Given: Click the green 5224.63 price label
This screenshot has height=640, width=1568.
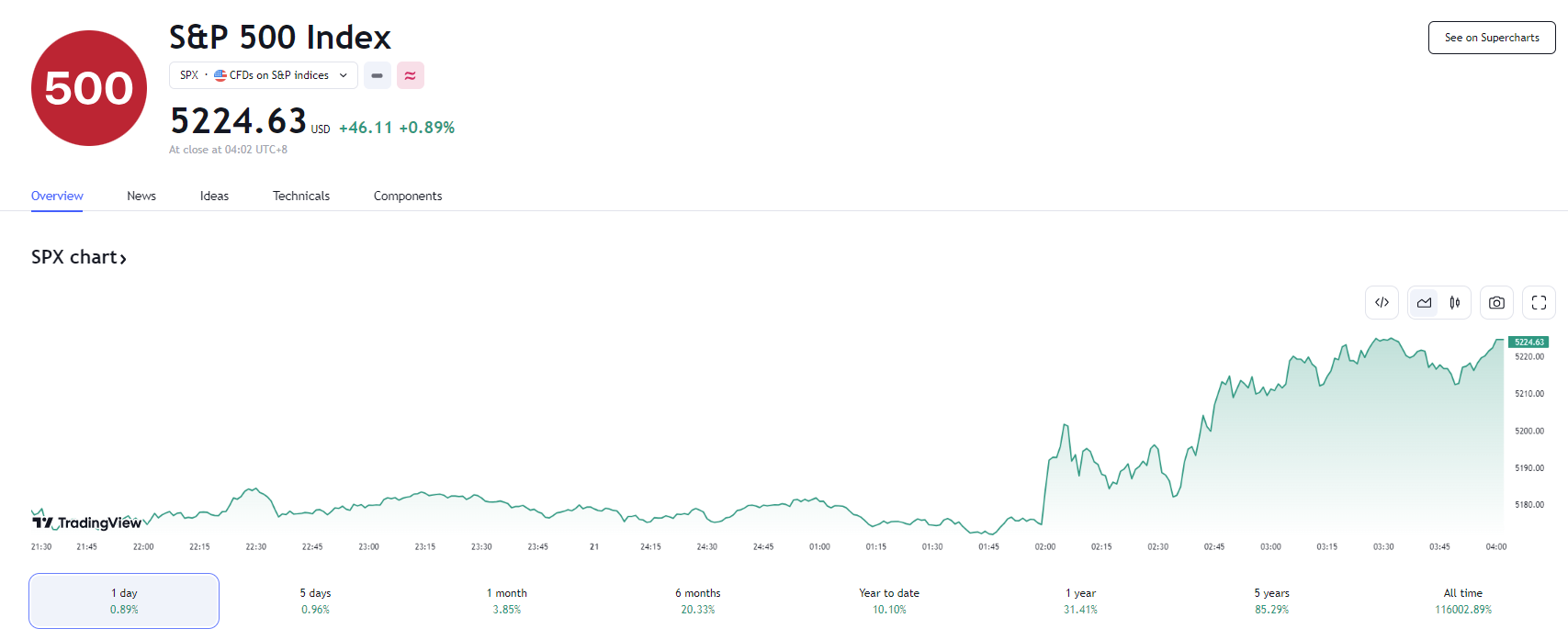Looking at the screenshot, I should point(1529,342).
